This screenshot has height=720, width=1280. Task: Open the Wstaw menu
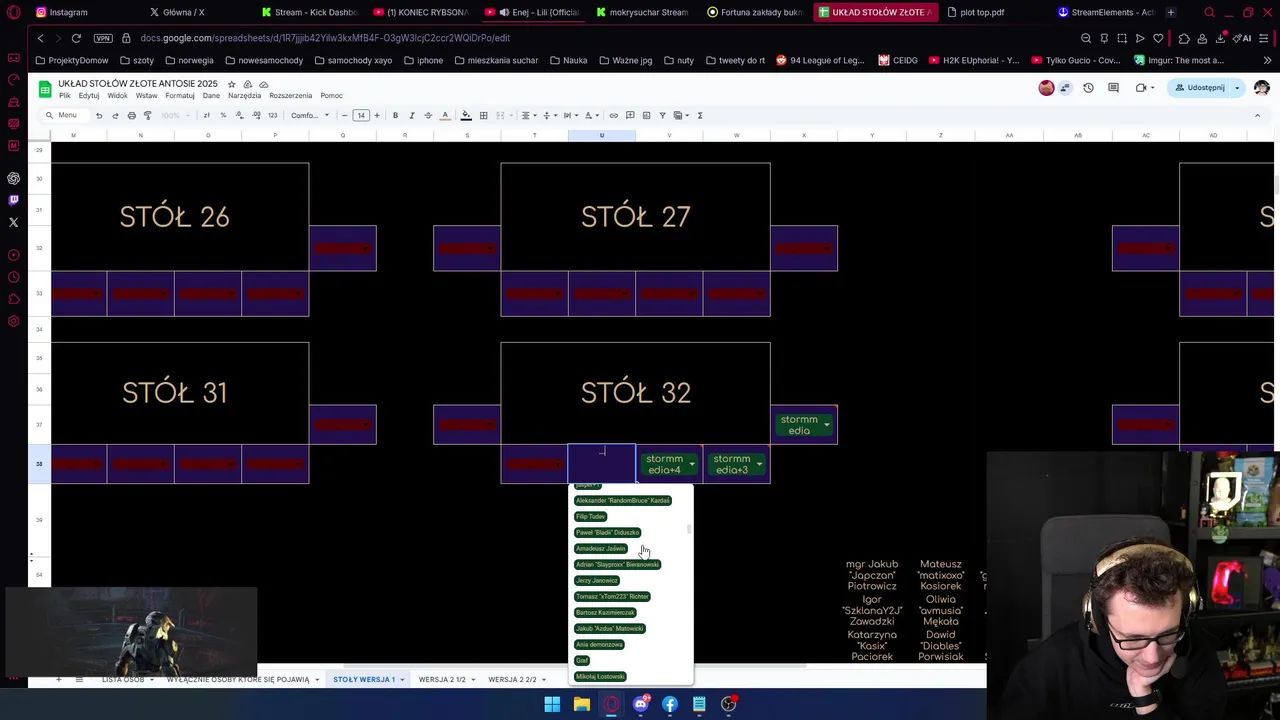[146, 96]
